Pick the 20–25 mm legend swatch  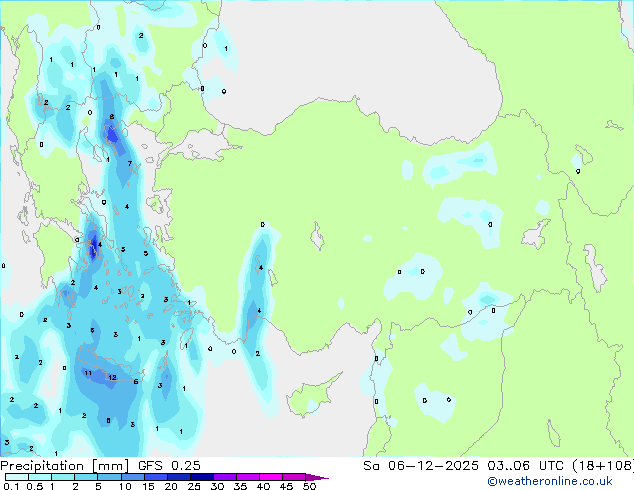tap(178, 477)
